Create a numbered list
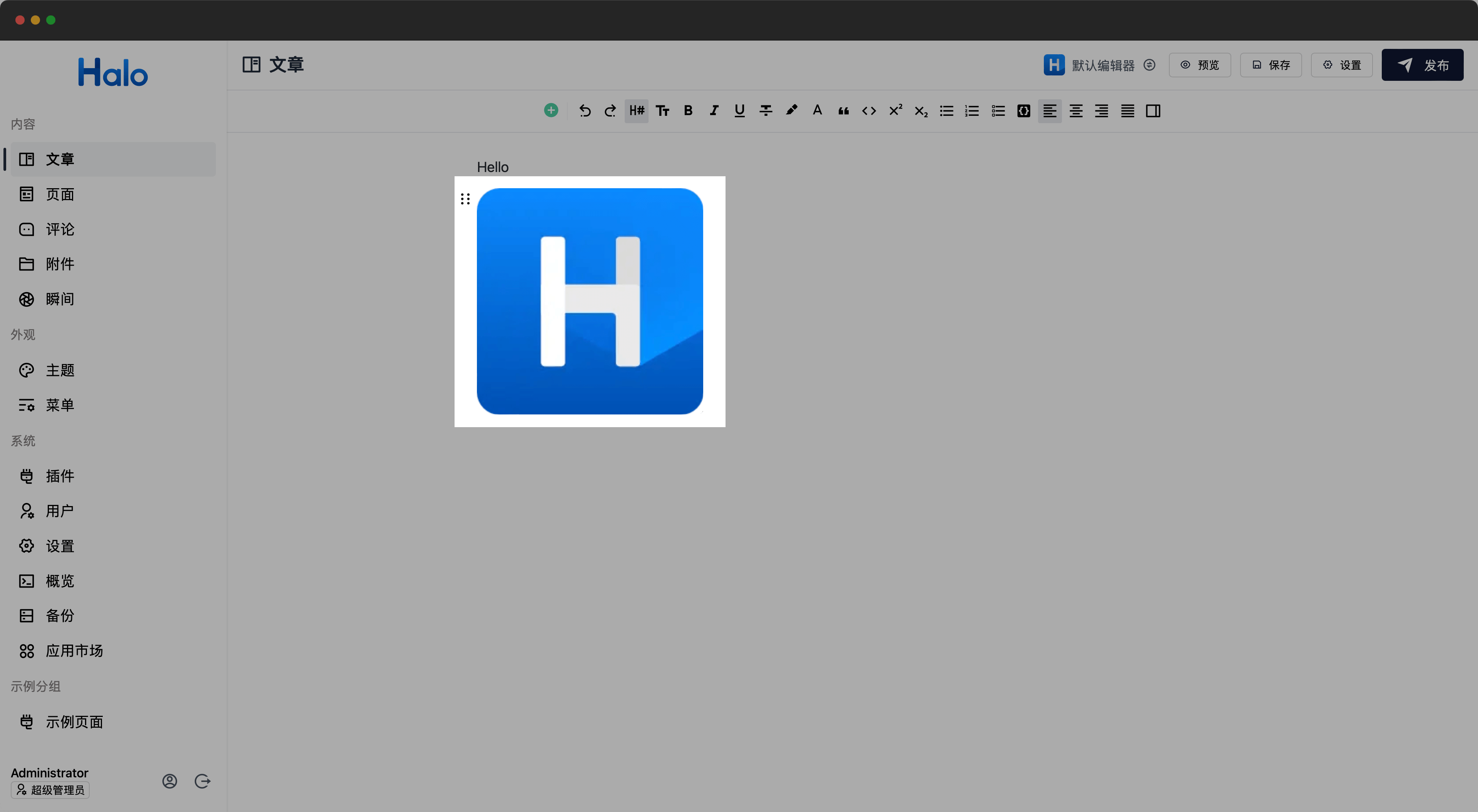Viewport: 1478px width, 812px height. [x=972, y=111]
